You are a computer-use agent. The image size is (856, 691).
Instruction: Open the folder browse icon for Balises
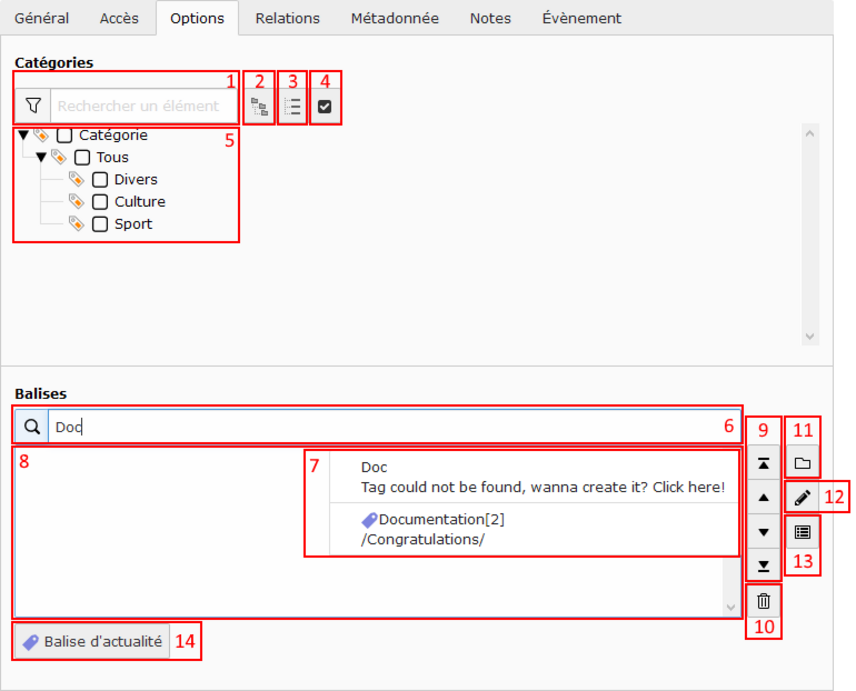point(802,464)
